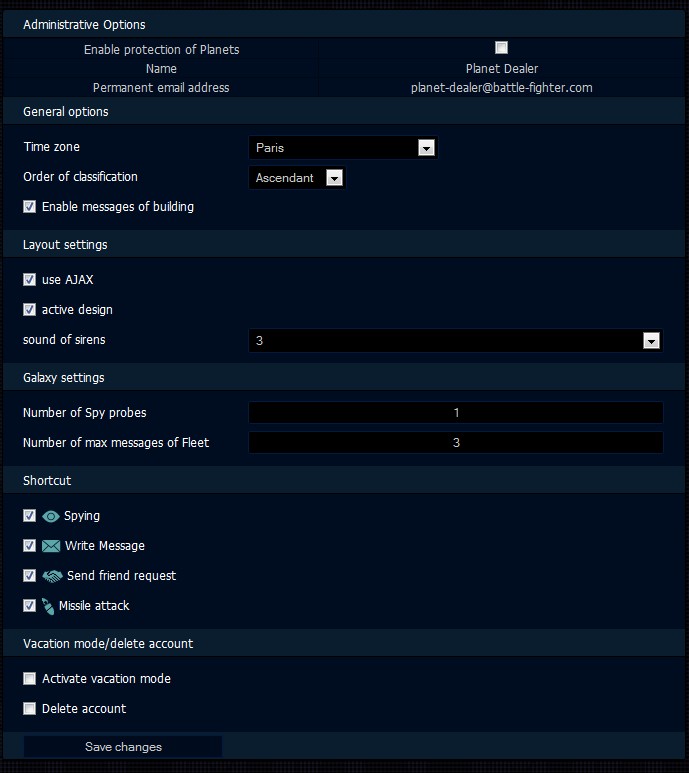Viewport: 689px width, 773px height.
Task: Toggle the active design checkbox
Action: (29, 310)
